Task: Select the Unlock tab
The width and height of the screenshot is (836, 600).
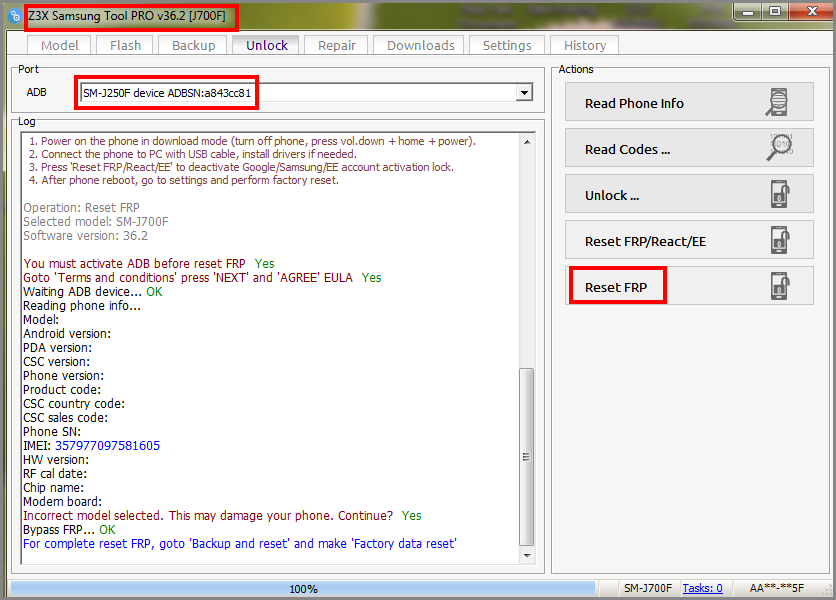Action: [267, 45]
